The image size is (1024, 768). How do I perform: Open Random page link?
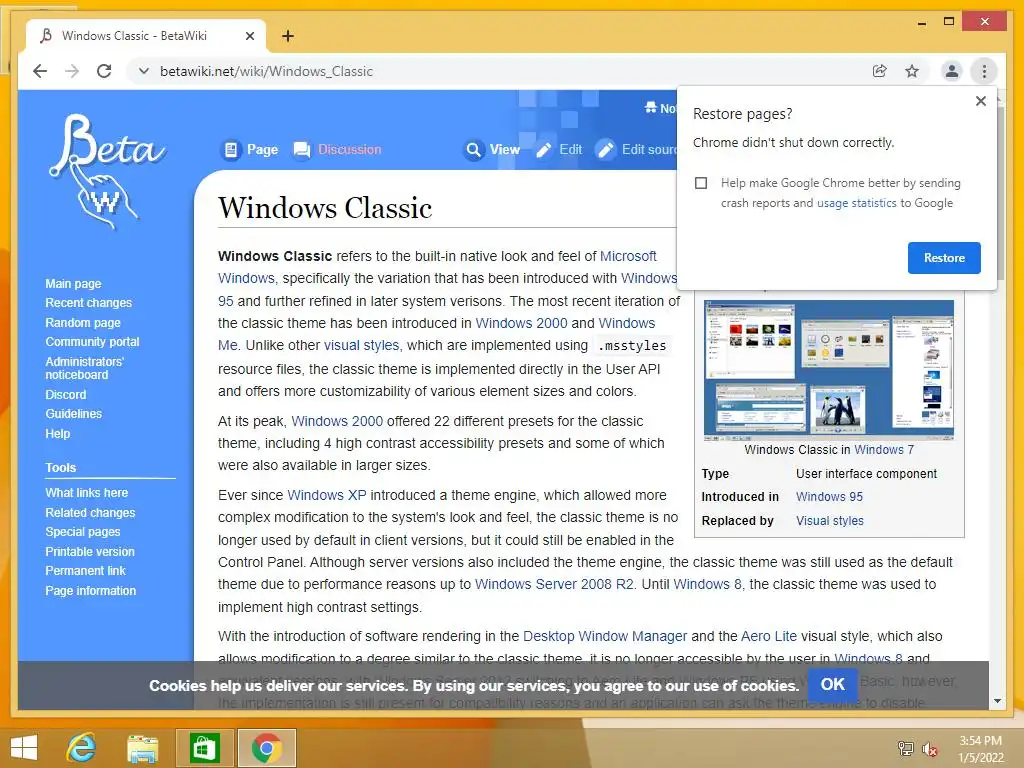pos(83,323)
